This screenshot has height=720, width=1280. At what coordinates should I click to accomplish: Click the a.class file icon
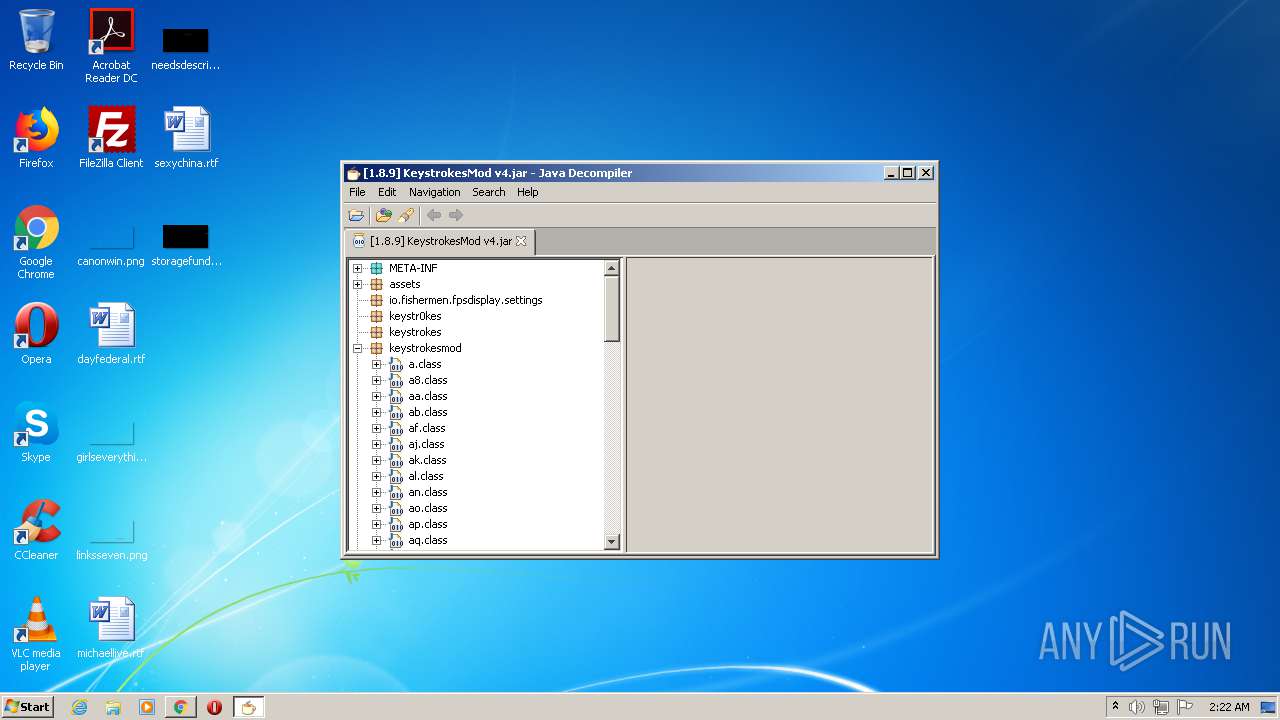pyautogui.click(x=396, y=364)
